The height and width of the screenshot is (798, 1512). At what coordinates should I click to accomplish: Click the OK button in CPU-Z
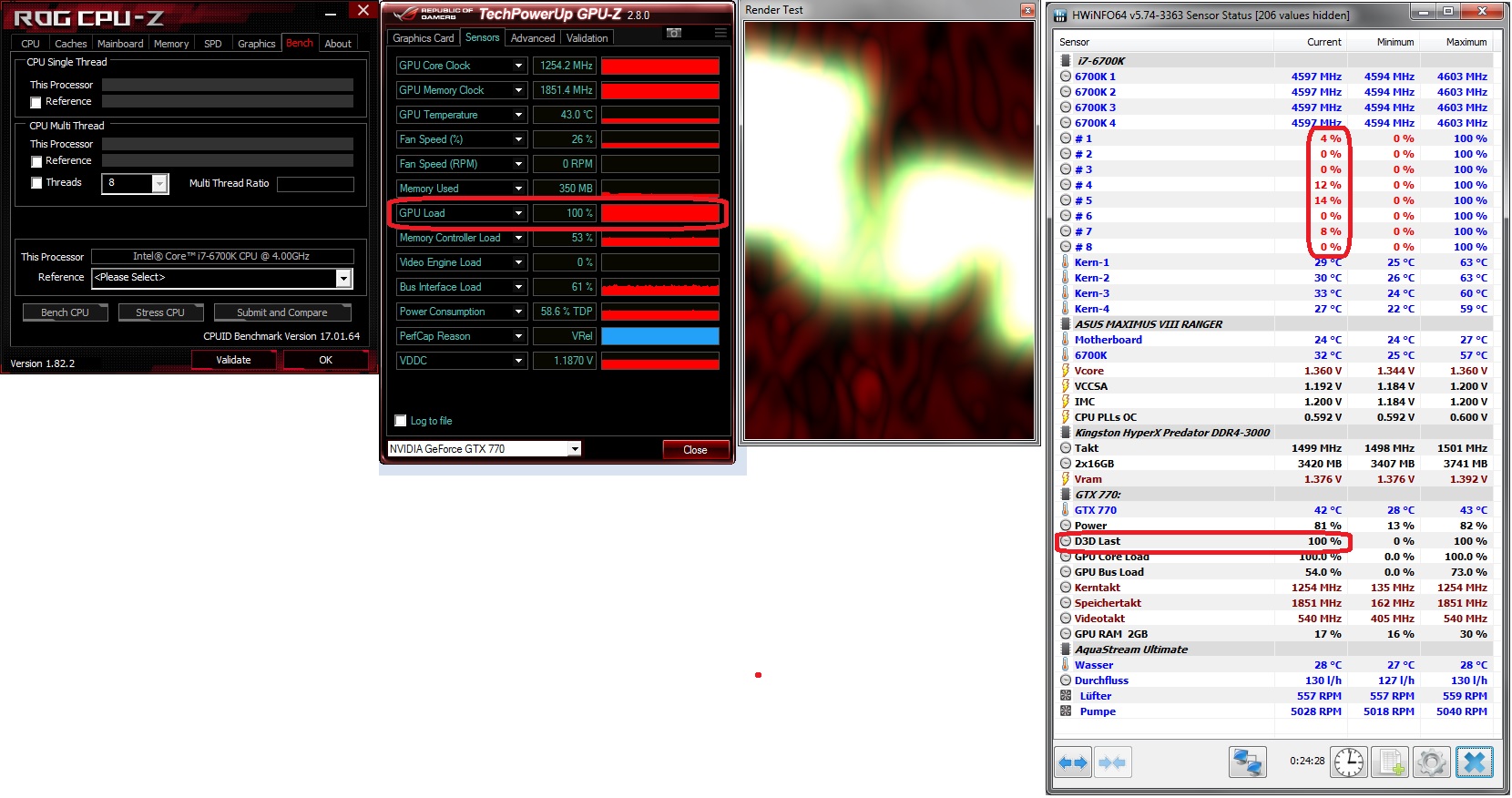coord(325,360)
